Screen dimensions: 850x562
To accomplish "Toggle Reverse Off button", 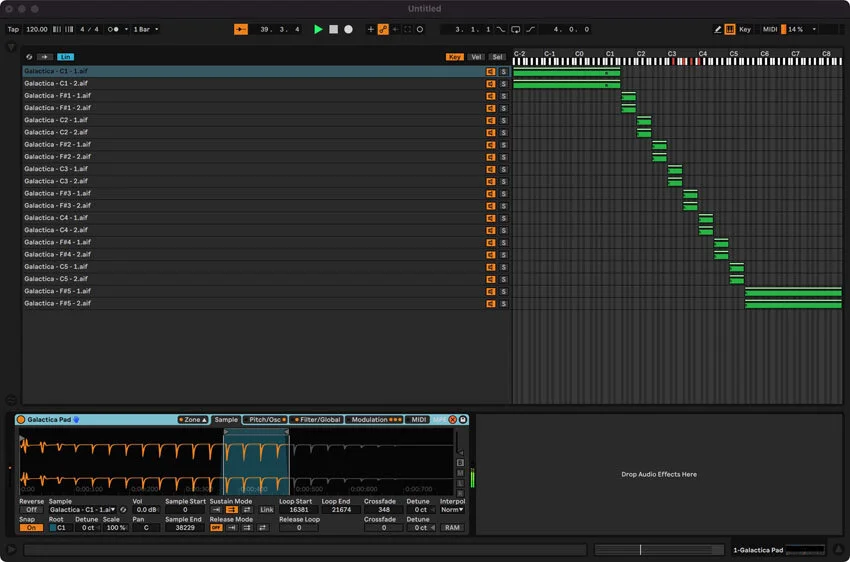I will point(31,510).
